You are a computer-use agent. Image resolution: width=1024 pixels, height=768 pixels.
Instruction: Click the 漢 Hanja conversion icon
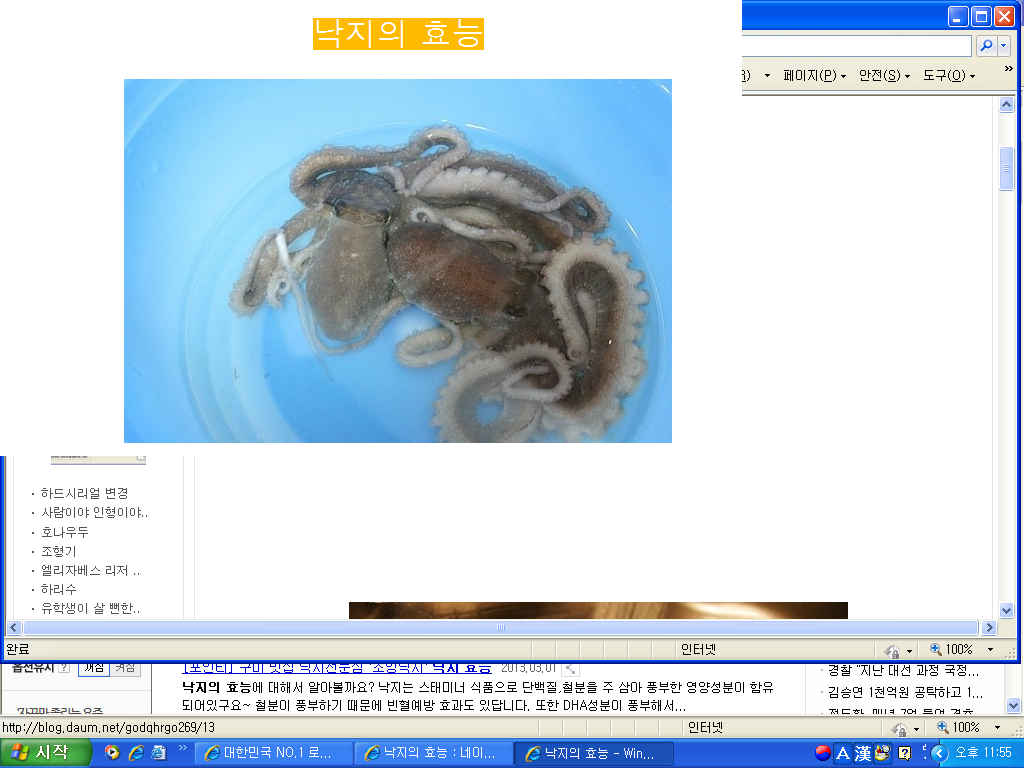pyautogui.click(x=862, y=753)
